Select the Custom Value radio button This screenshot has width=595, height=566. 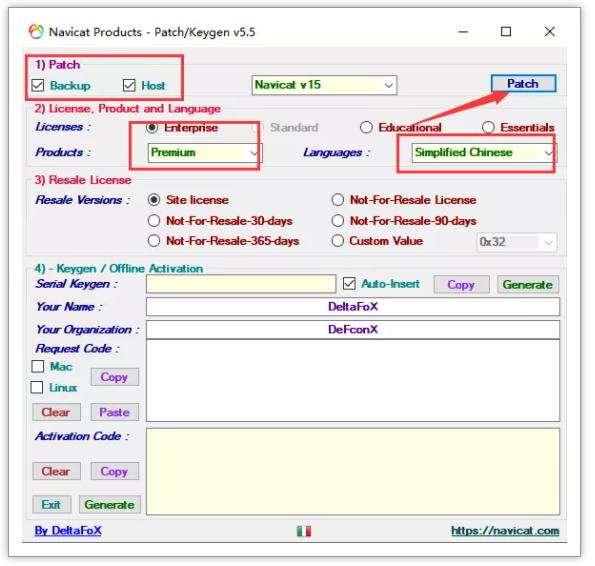338,241
